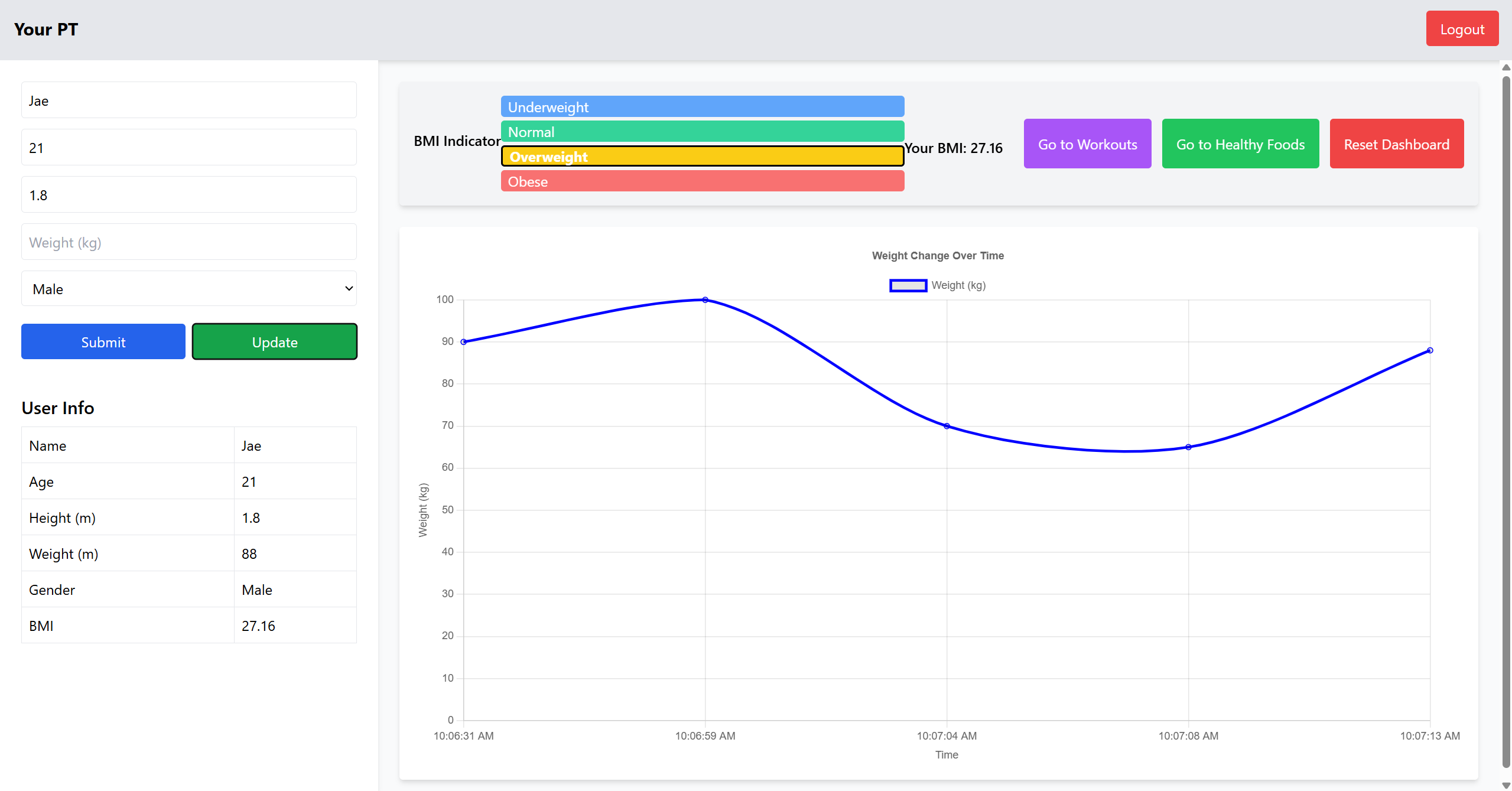
Task: Click the scrollbar down arrow
Action: coord(1506,785)
